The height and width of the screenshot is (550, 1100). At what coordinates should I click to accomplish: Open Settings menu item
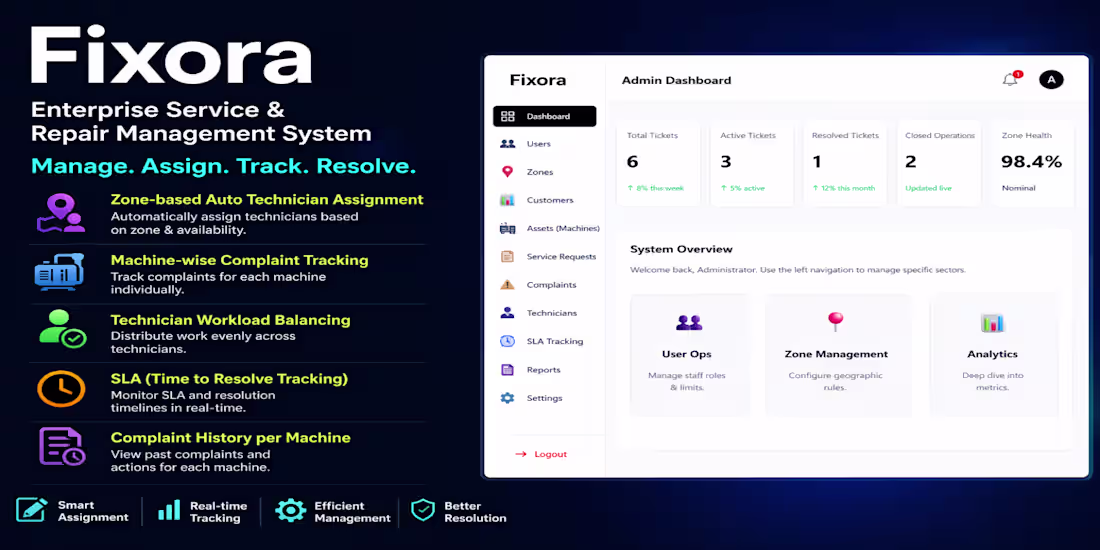coord(544,398)
